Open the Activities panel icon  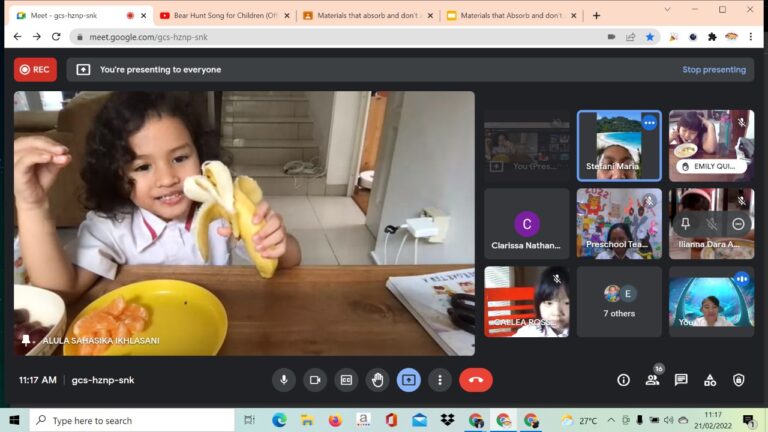point(710,380)
